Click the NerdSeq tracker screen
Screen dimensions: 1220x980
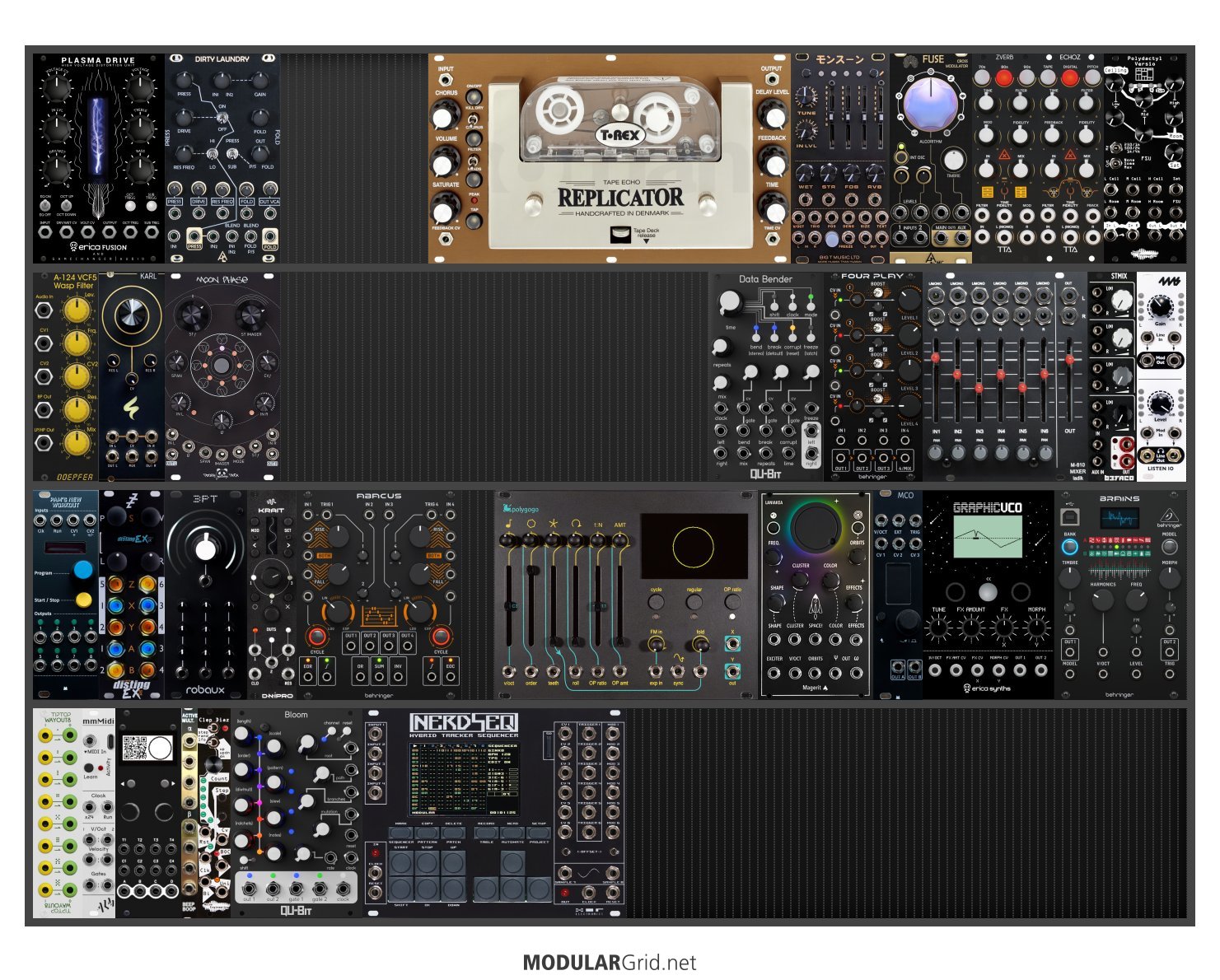(465, 777)
